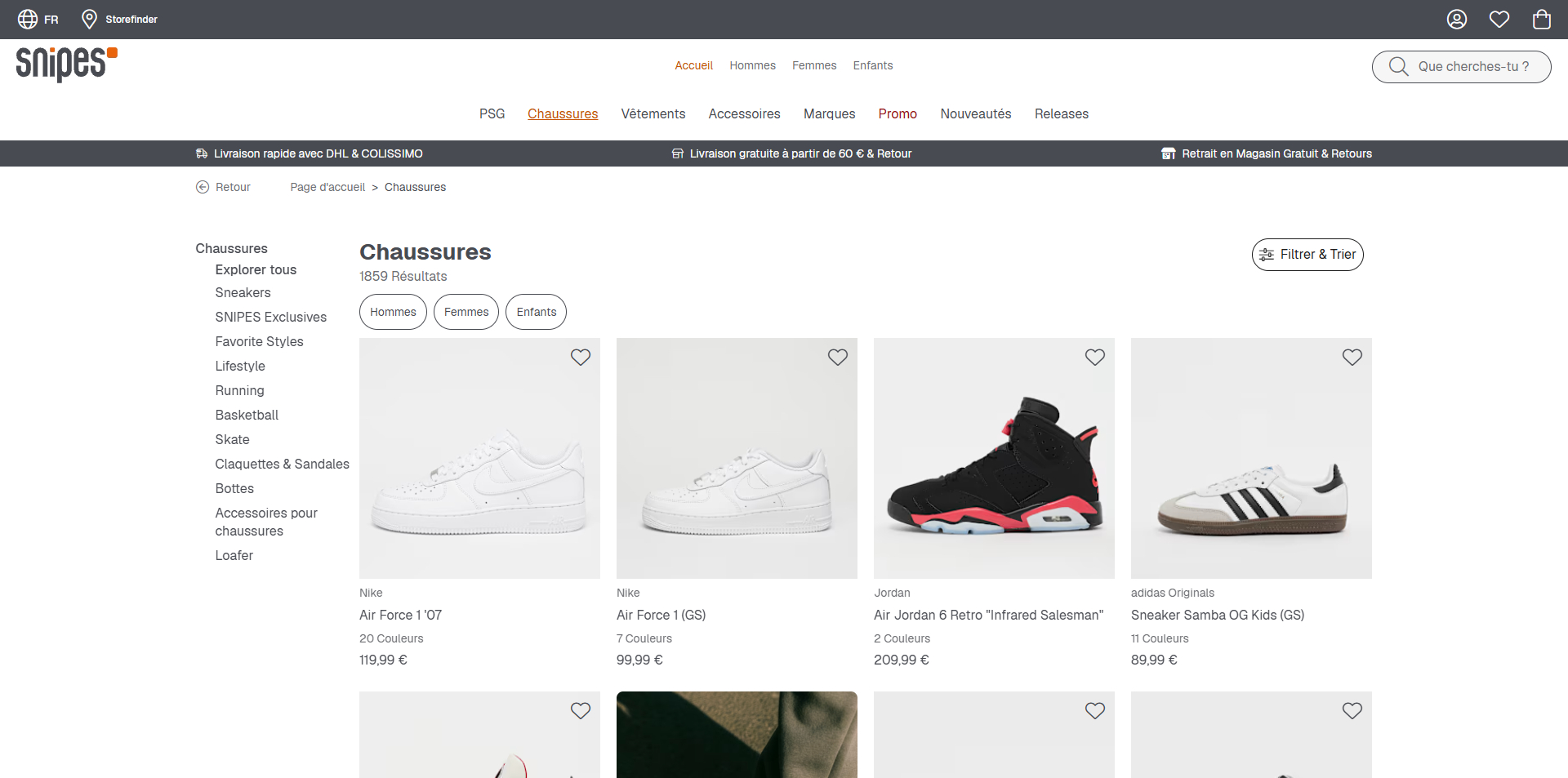The width and height of the screenshot is (1568, 778).
Task: Open the Filtrer & Trier panel
Action: (1307, 255)
